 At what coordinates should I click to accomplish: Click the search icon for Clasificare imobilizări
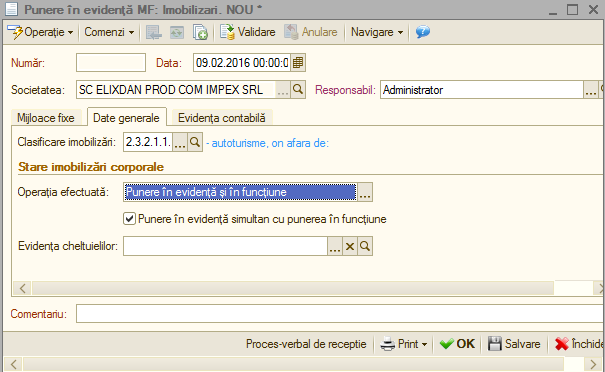click(x=195, y=142)
